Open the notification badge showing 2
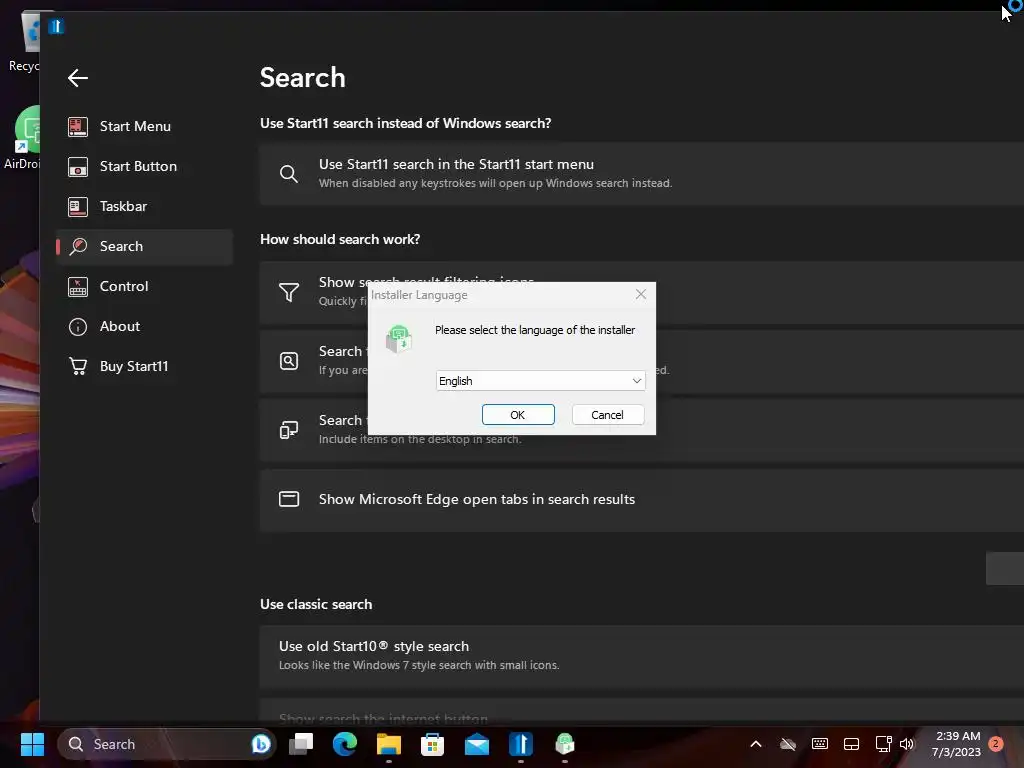Viewport: 1024px width, 768px height. pos(996,744)
